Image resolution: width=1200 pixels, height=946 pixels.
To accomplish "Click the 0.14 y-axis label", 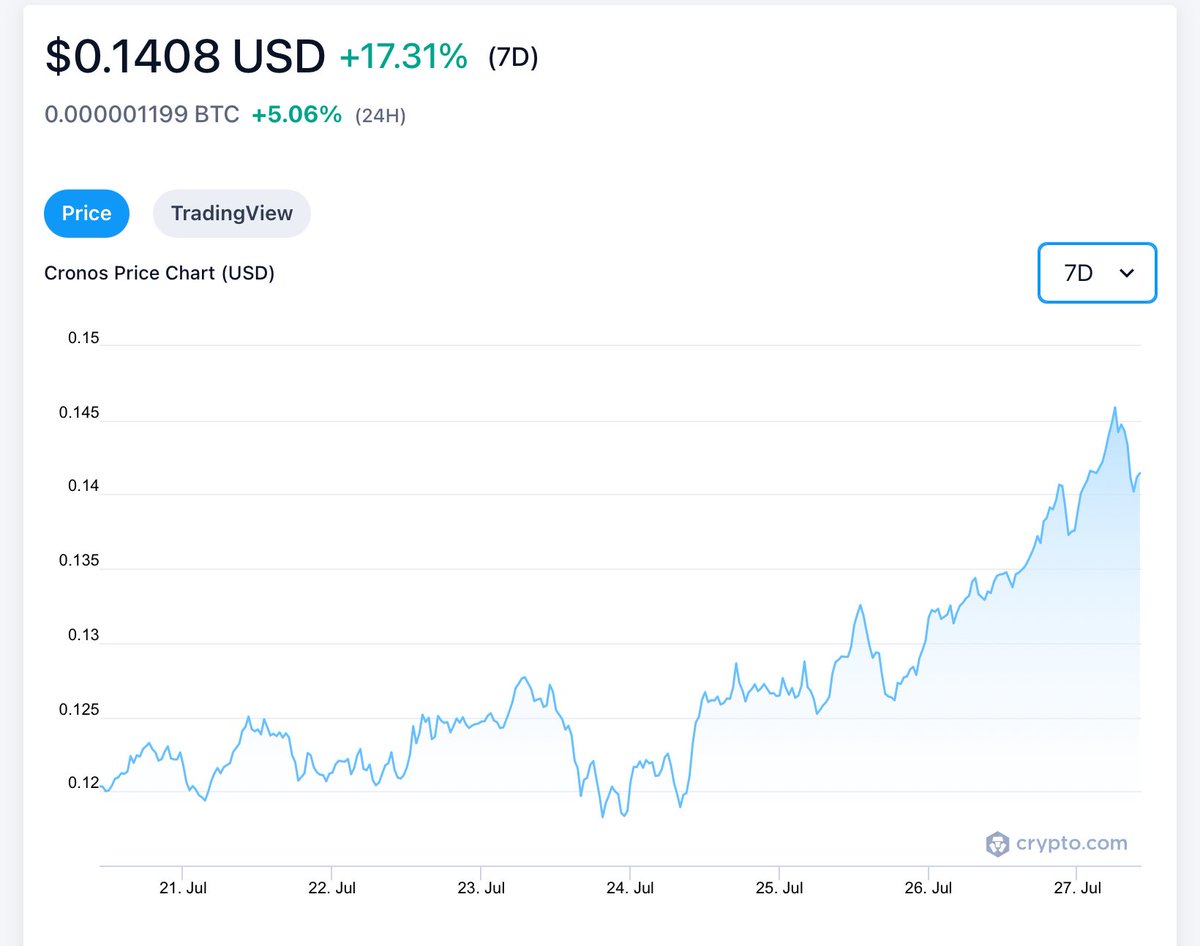I will pos(83,486).
